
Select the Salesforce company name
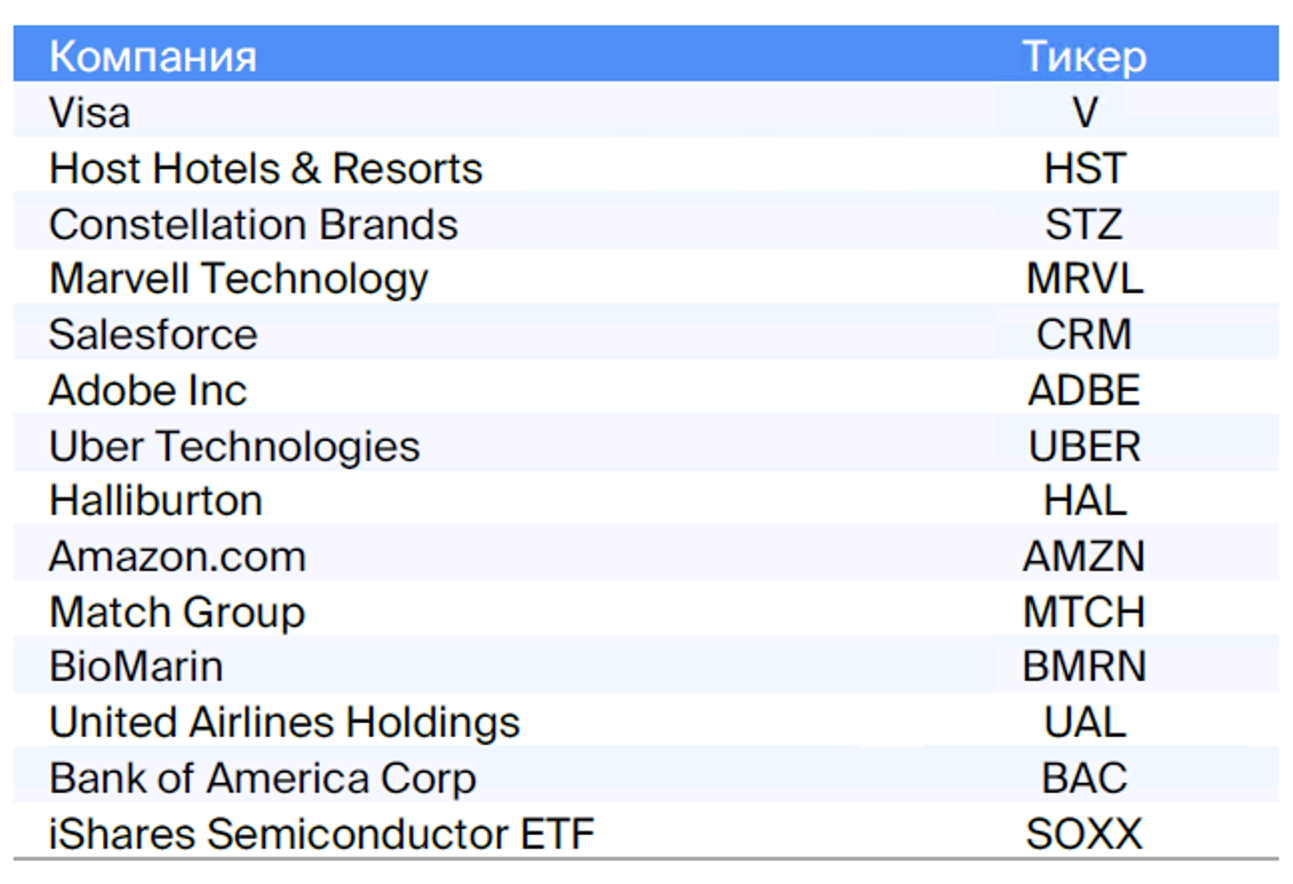[x=152, y=334]
